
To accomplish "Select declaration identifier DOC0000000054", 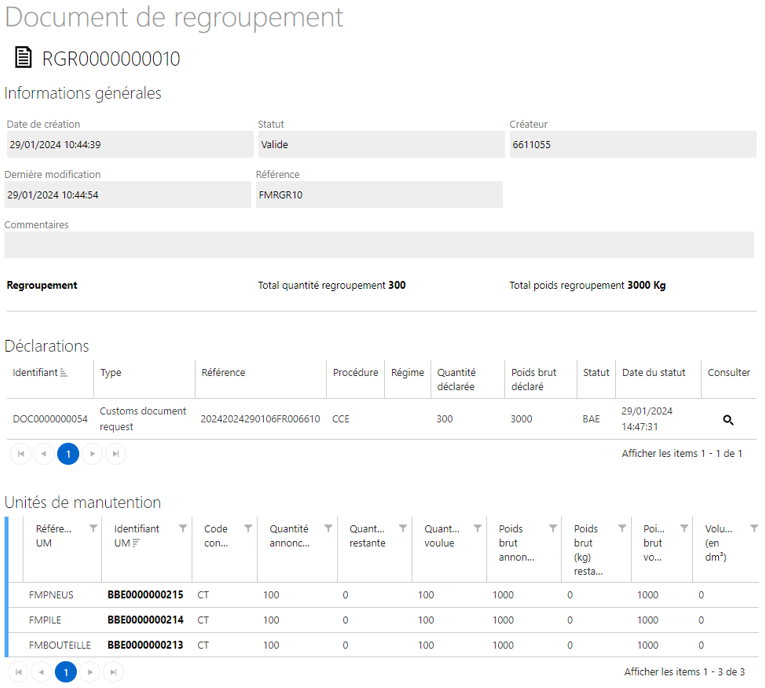I will click(50, 419).
